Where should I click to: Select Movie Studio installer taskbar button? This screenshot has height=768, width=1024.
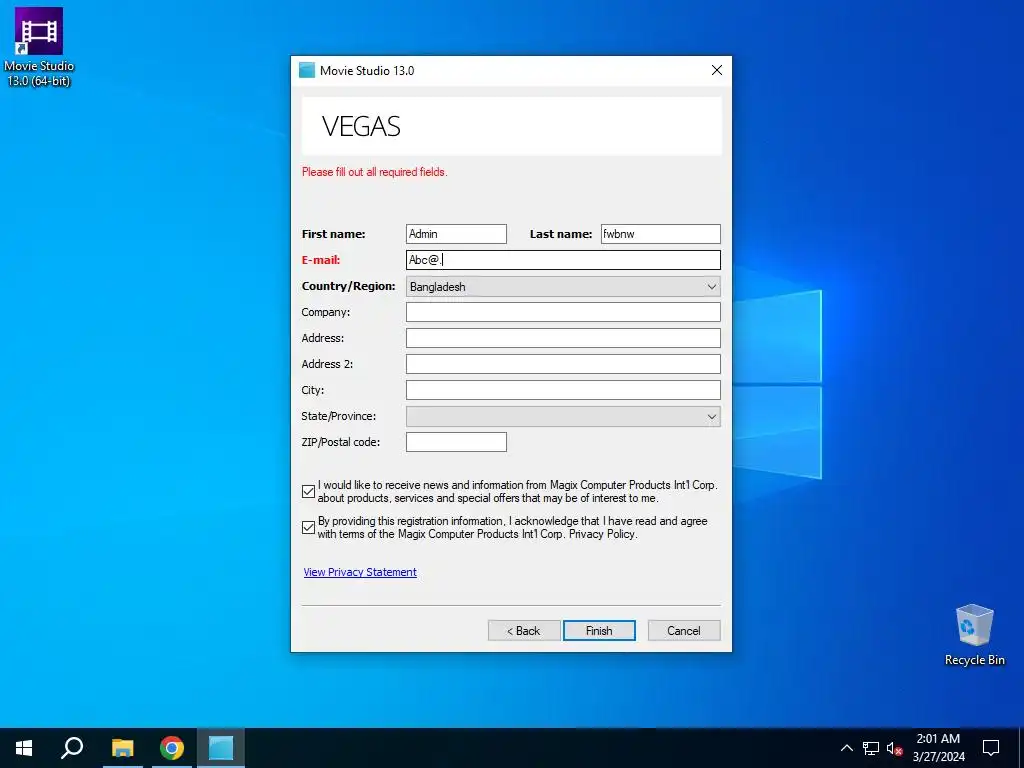tap(221, 748)
